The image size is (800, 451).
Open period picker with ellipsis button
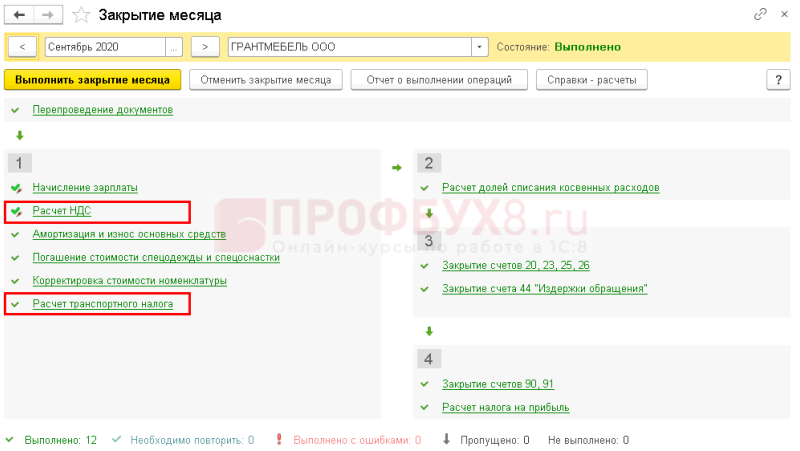point(173,47)
